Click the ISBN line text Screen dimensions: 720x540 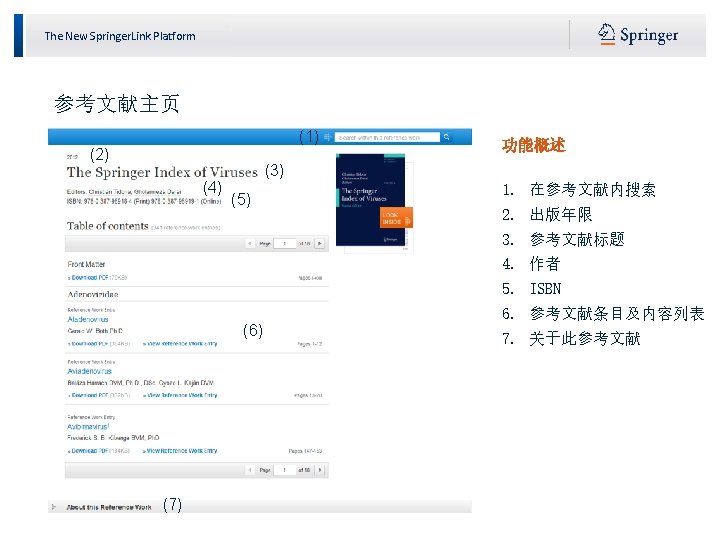[144, 201]
